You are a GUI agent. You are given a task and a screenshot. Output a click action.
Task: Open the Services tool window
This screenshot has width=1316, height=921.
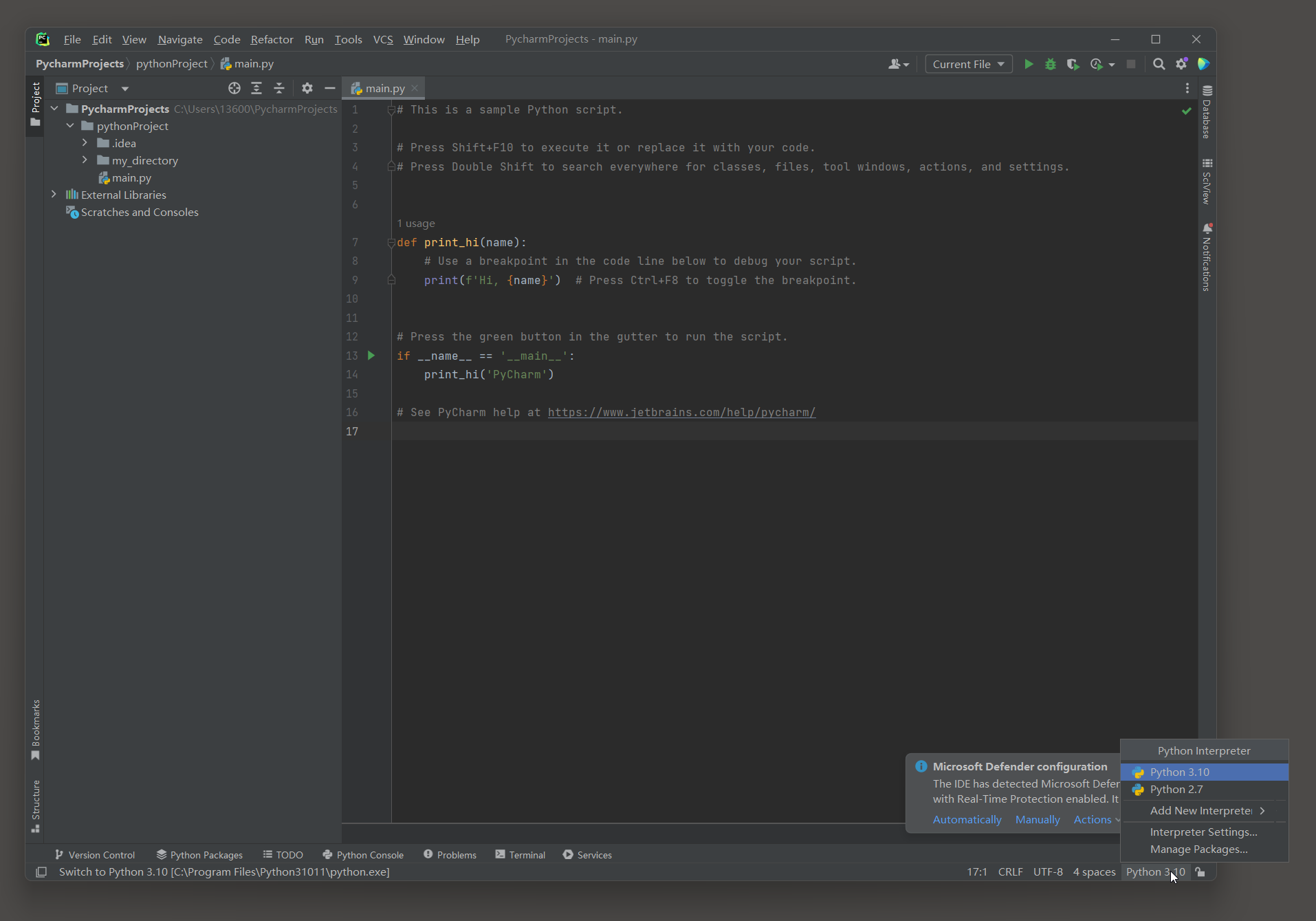(587, 855)
